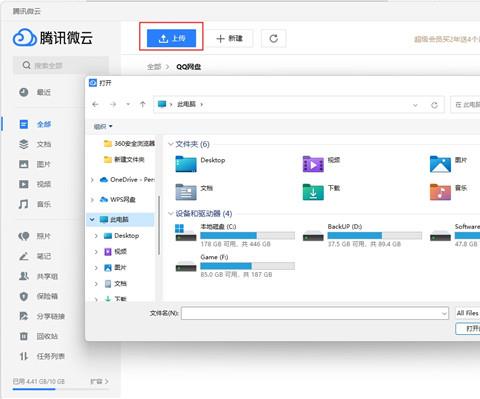This screenshot has height=399, width=480.
Task: Expand OneDrive node in tree
Action: coord(92,180)
